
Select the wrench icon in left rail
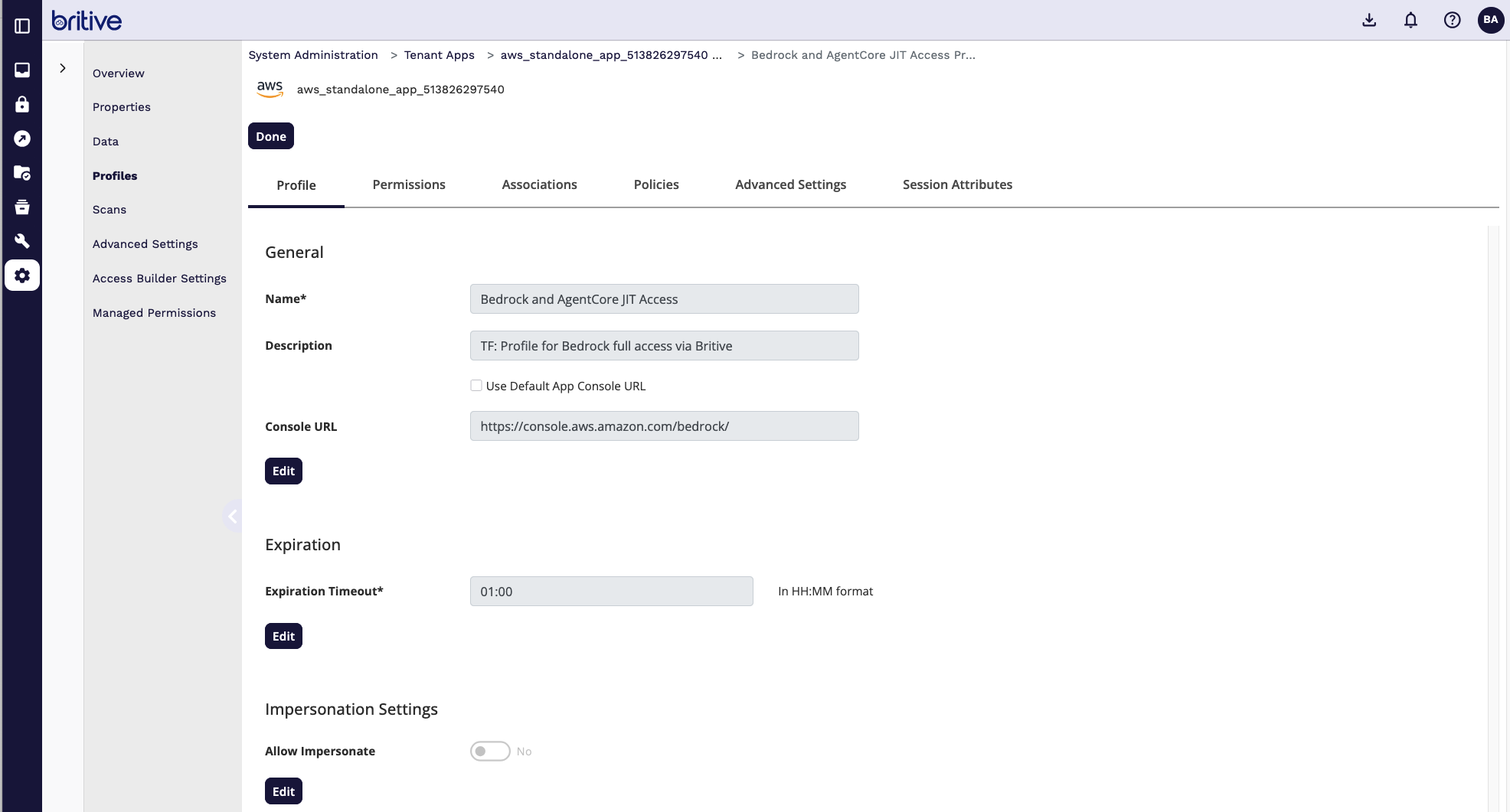click(22, 241)
